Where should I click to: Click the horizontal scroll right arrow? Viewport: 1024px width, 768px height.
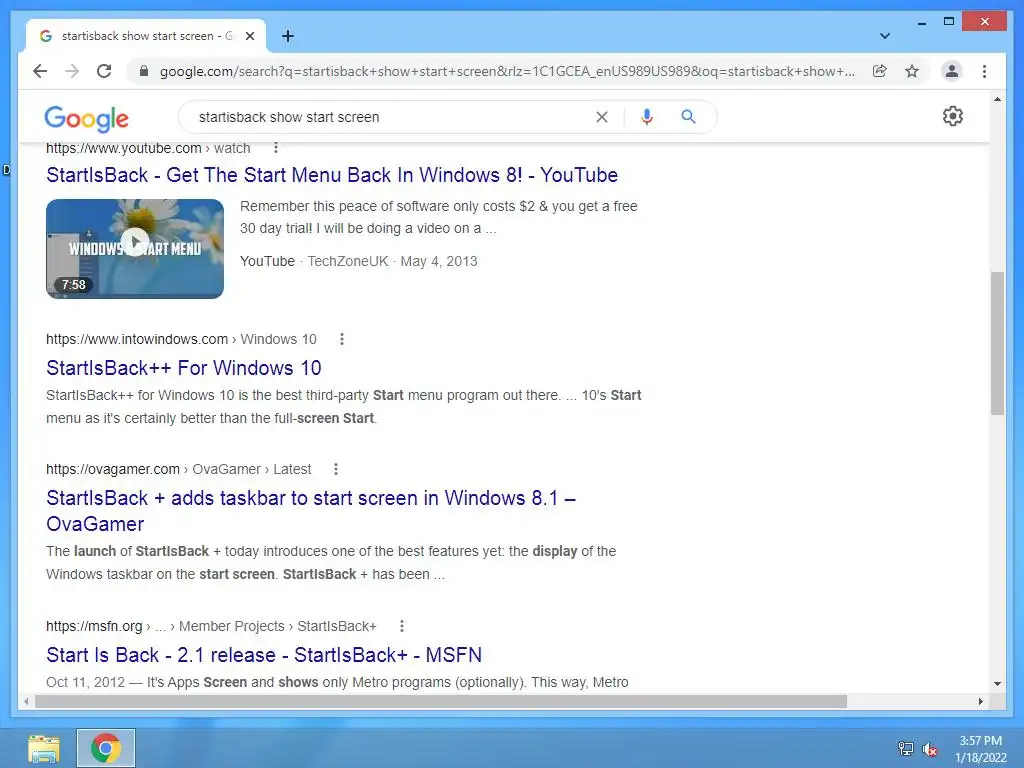(980, 701)
